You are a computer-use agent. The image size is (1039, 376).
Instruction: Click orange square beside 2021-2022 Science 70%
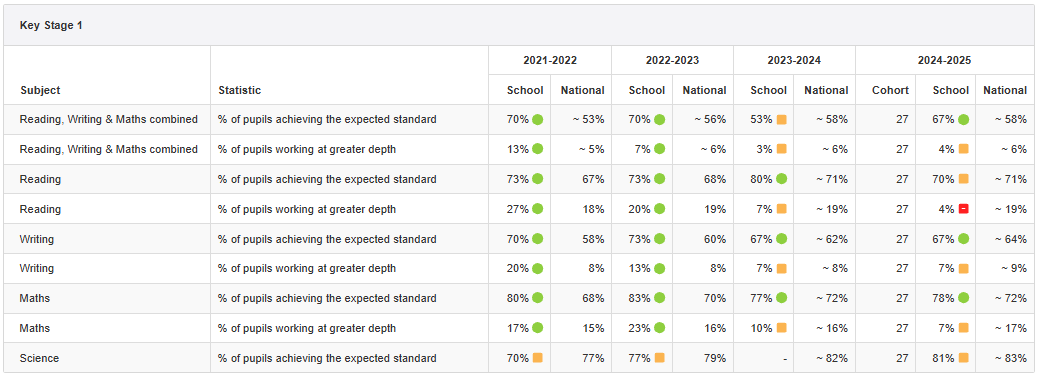(537, 358)
